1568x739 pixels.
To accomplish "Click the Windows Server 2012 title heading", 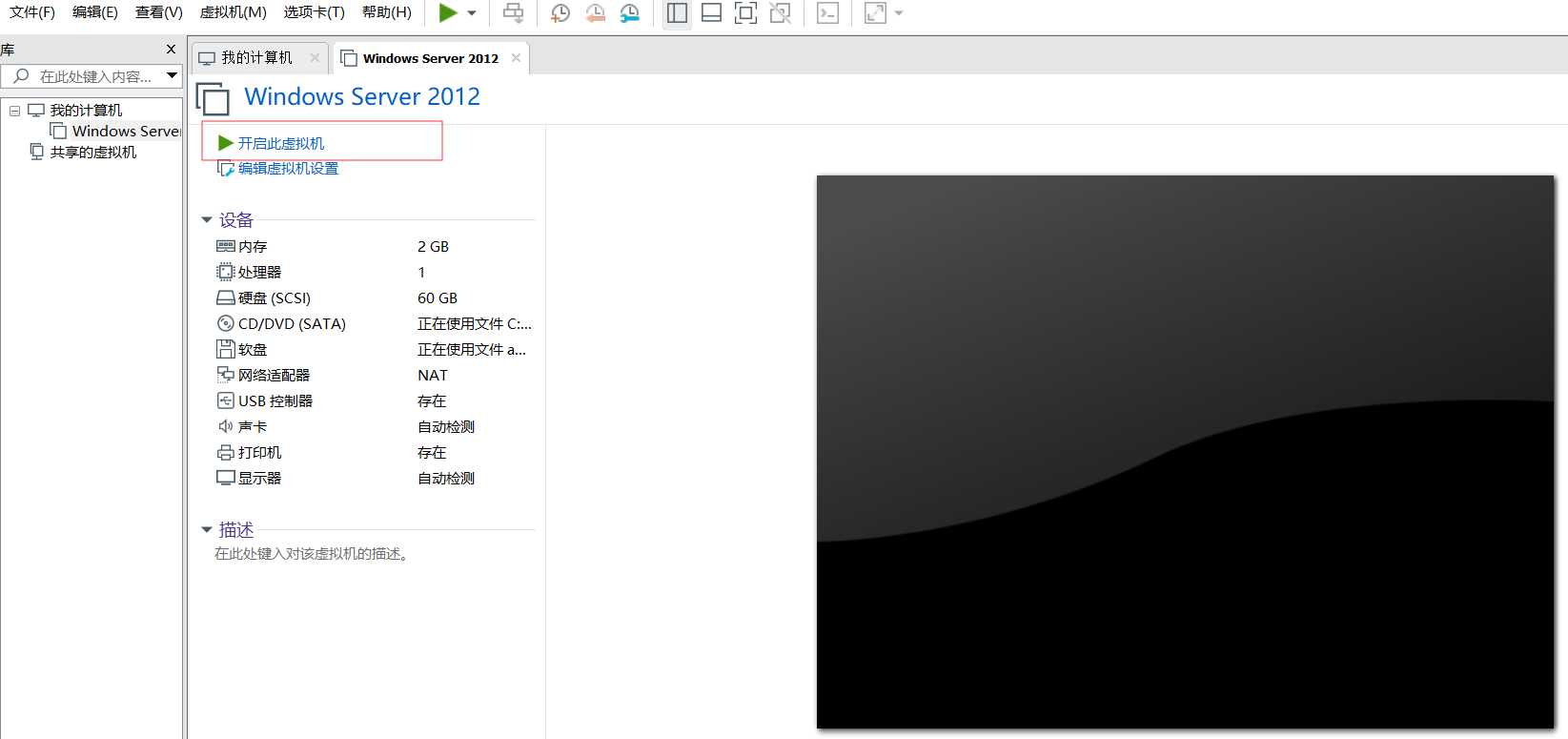I will tap(362, 96).
